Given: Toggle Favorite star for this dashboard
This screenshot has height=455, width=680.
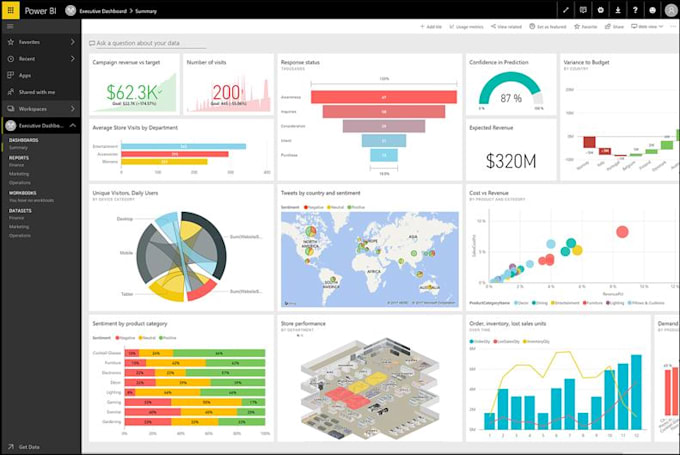Looking at the screenshot, I should (585, 26).
